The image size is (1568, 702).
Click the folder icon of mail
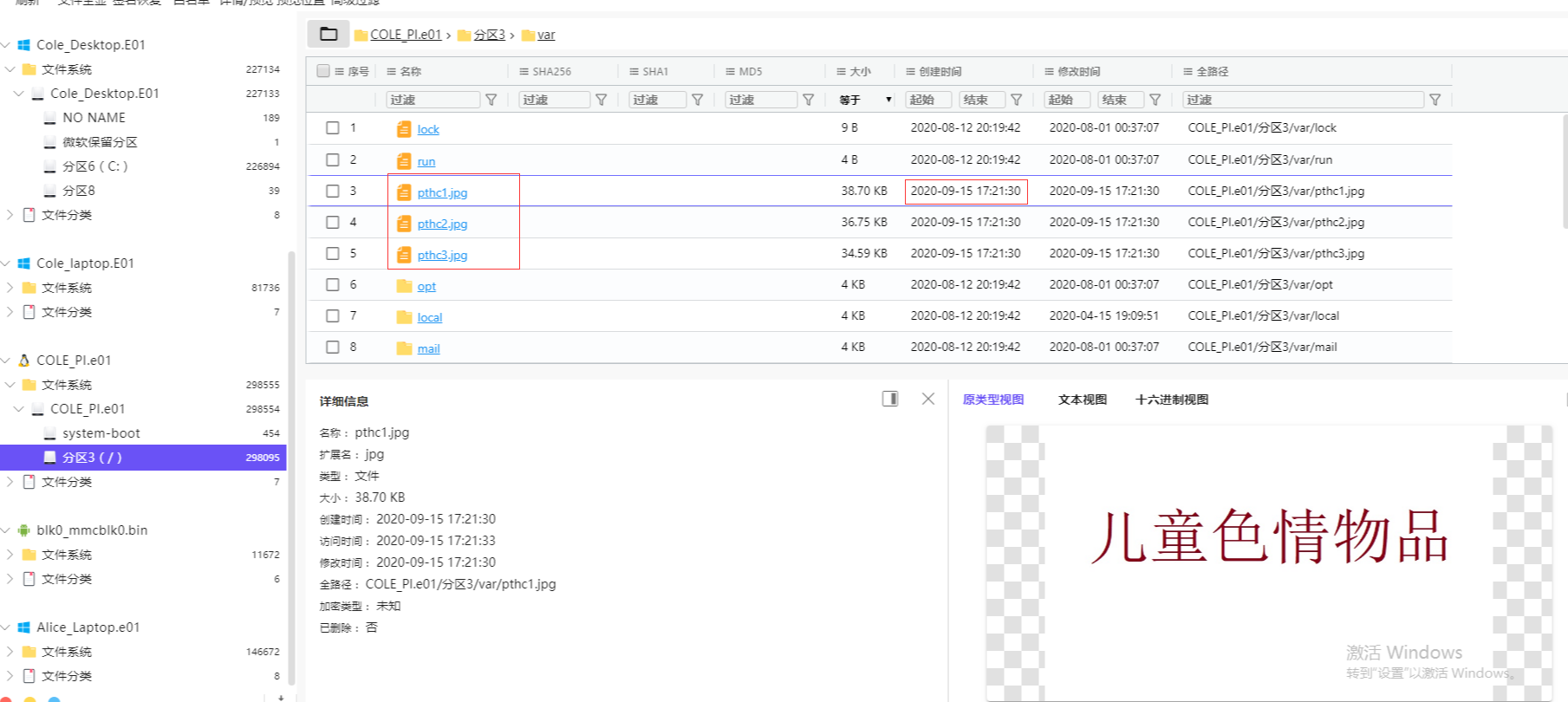click(x=404, y=348)
